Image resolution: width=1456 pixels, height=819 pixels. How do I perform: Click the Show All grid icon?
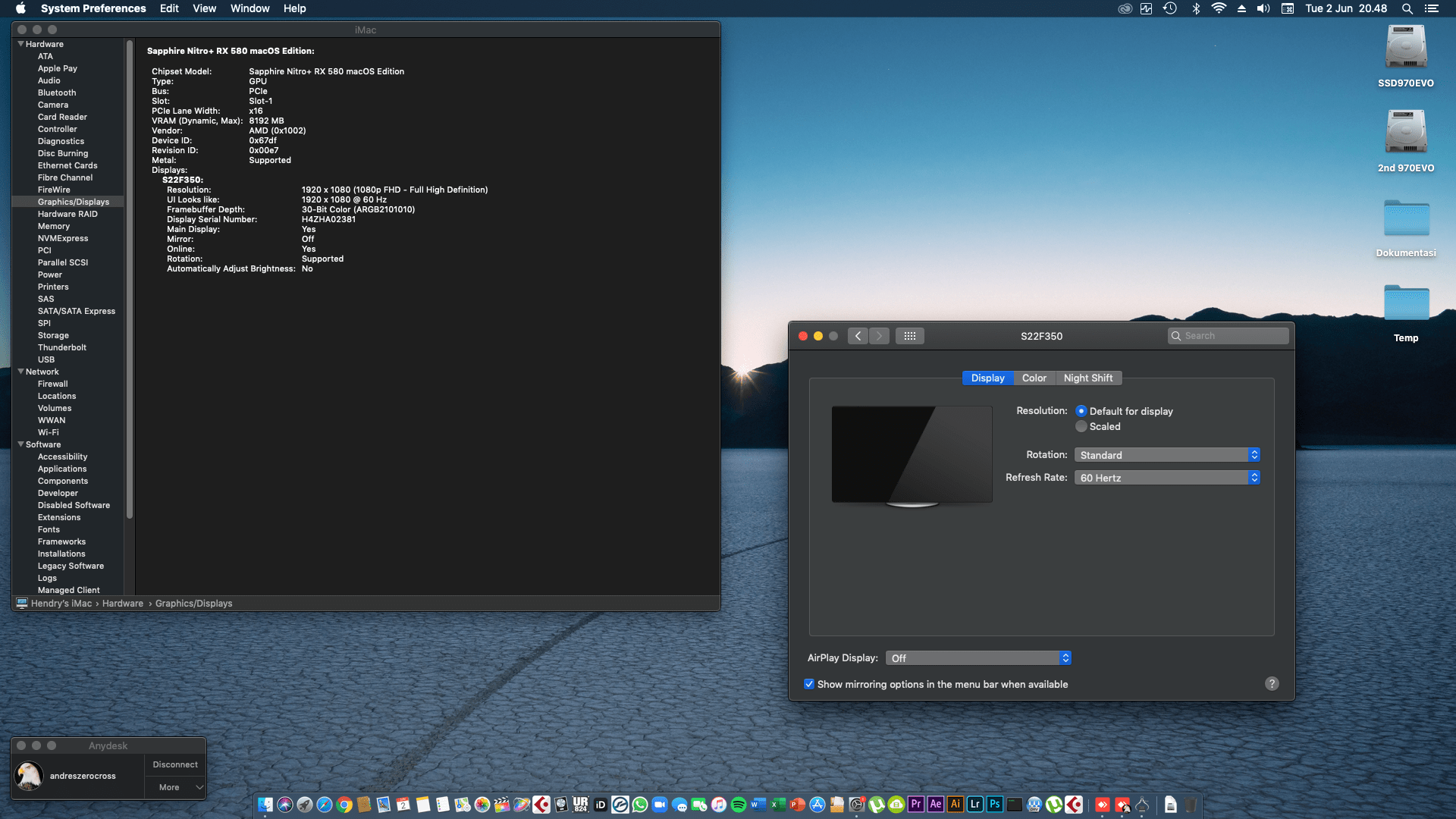(909, 336)
